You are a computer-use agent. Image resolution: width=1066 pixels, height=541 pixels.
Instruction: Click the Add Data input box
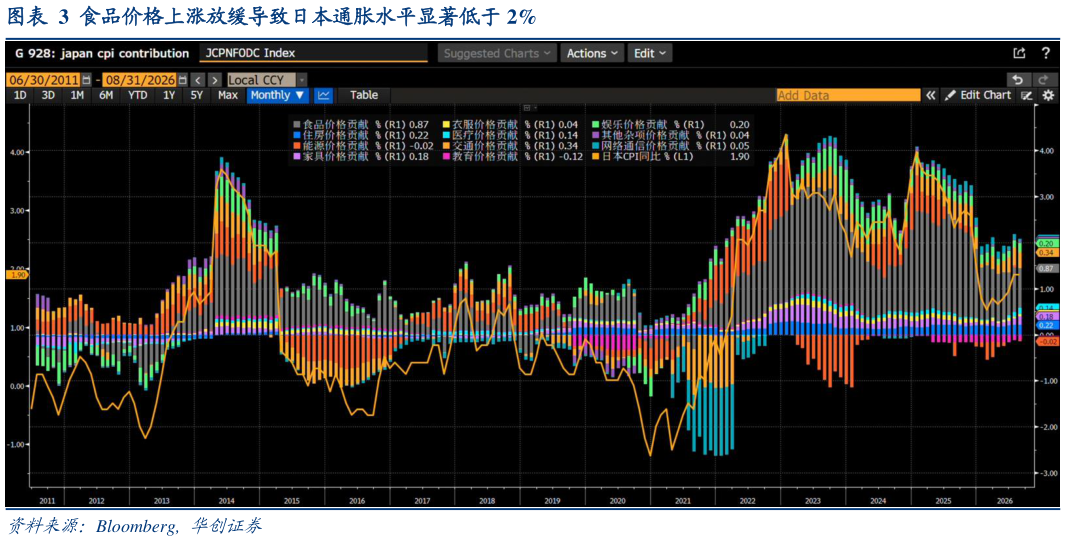pyautogui.click(x=848, y=95)
